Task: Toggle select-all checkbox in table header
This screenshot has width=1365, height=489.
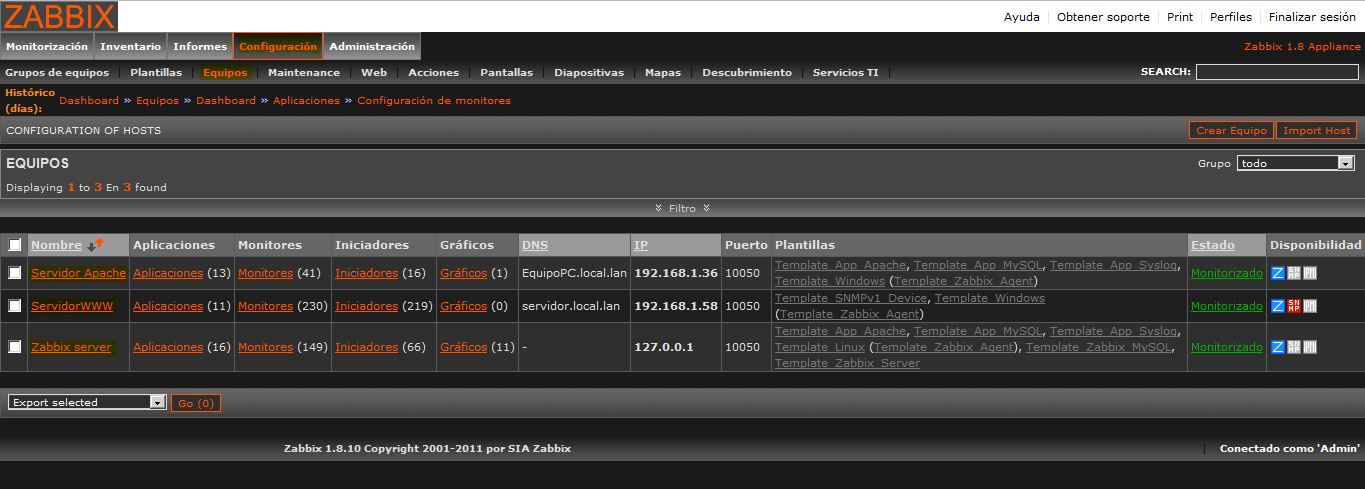Action: click(15, 245)
